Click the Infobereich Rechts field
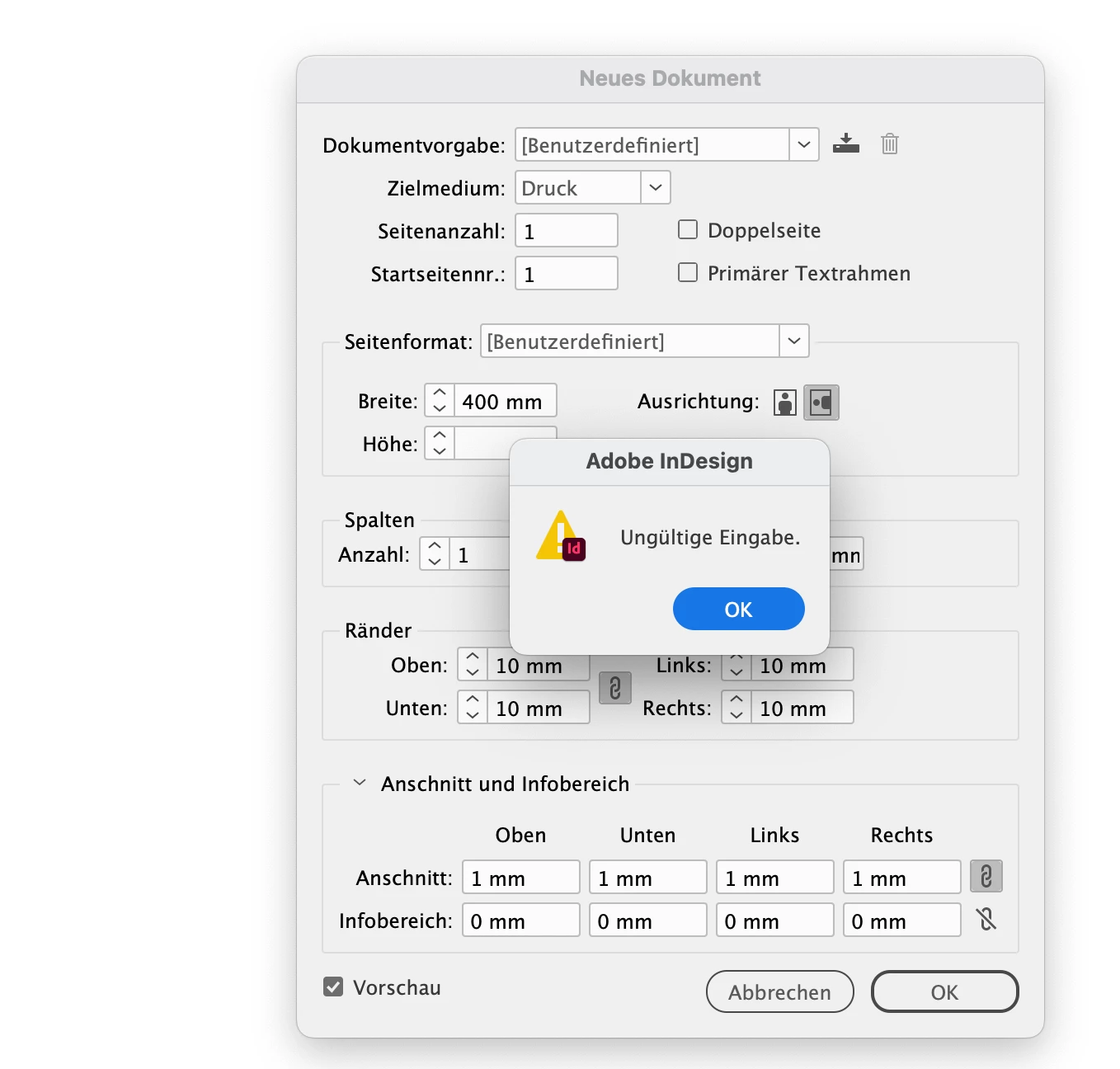This screenshot has height=1069, width=1120. pos(902,920)
